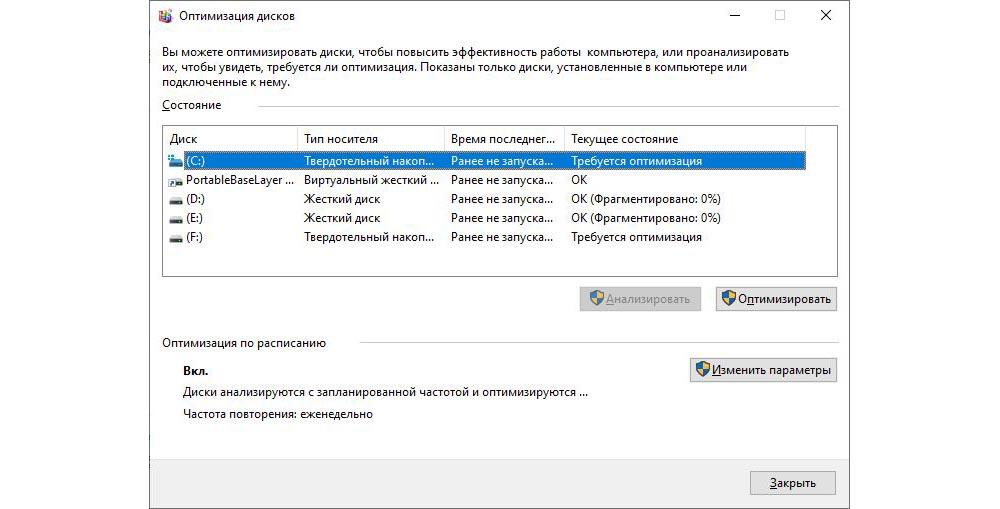Click Твердотельный накоп... cell in (F:) row
The width and height of the screenshot is (1000, 509).
[x=369, y=237]
